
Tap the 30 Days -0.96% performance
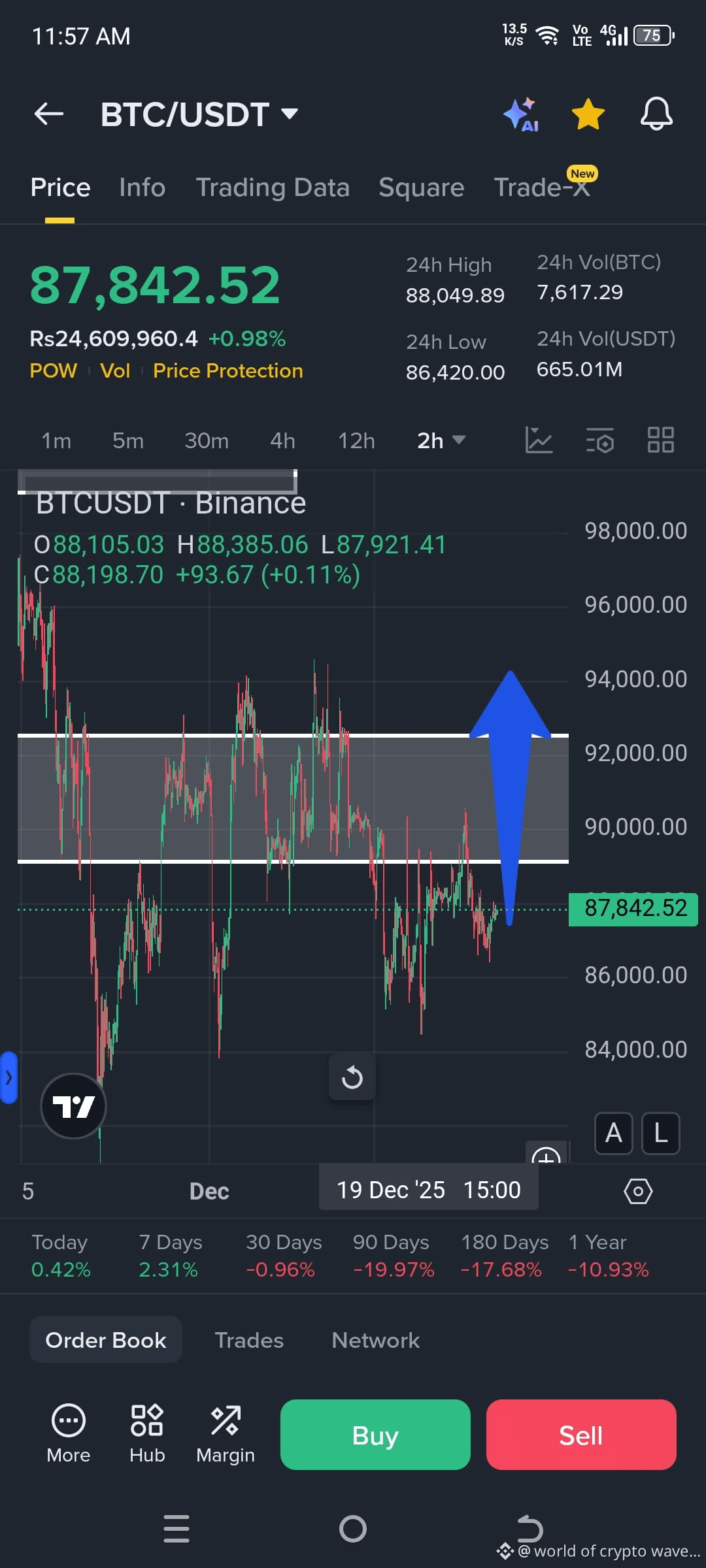[284, 1256]
